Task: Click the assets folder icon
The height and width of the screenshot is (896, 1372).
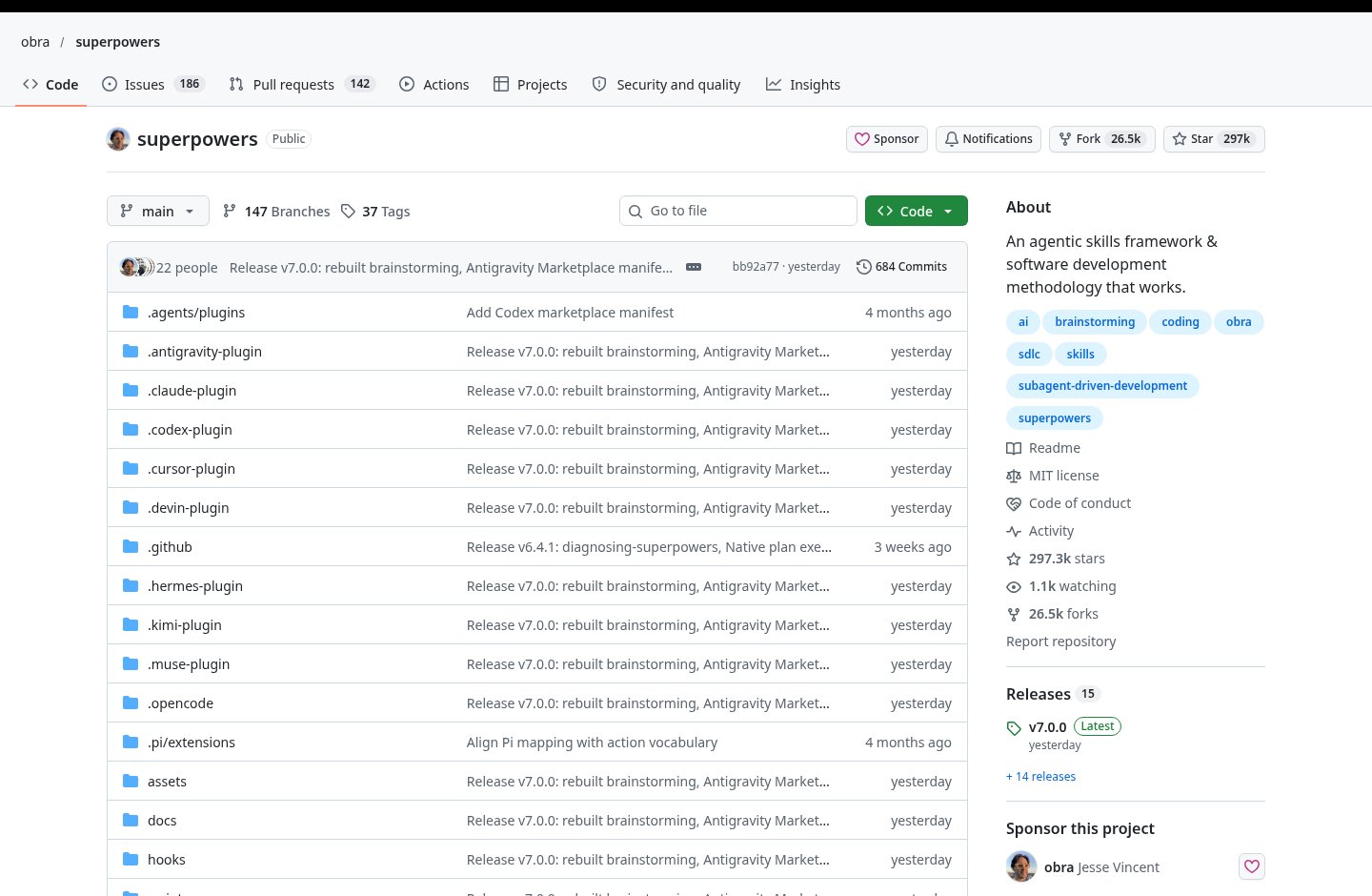Action: click(x=131, y=781)
